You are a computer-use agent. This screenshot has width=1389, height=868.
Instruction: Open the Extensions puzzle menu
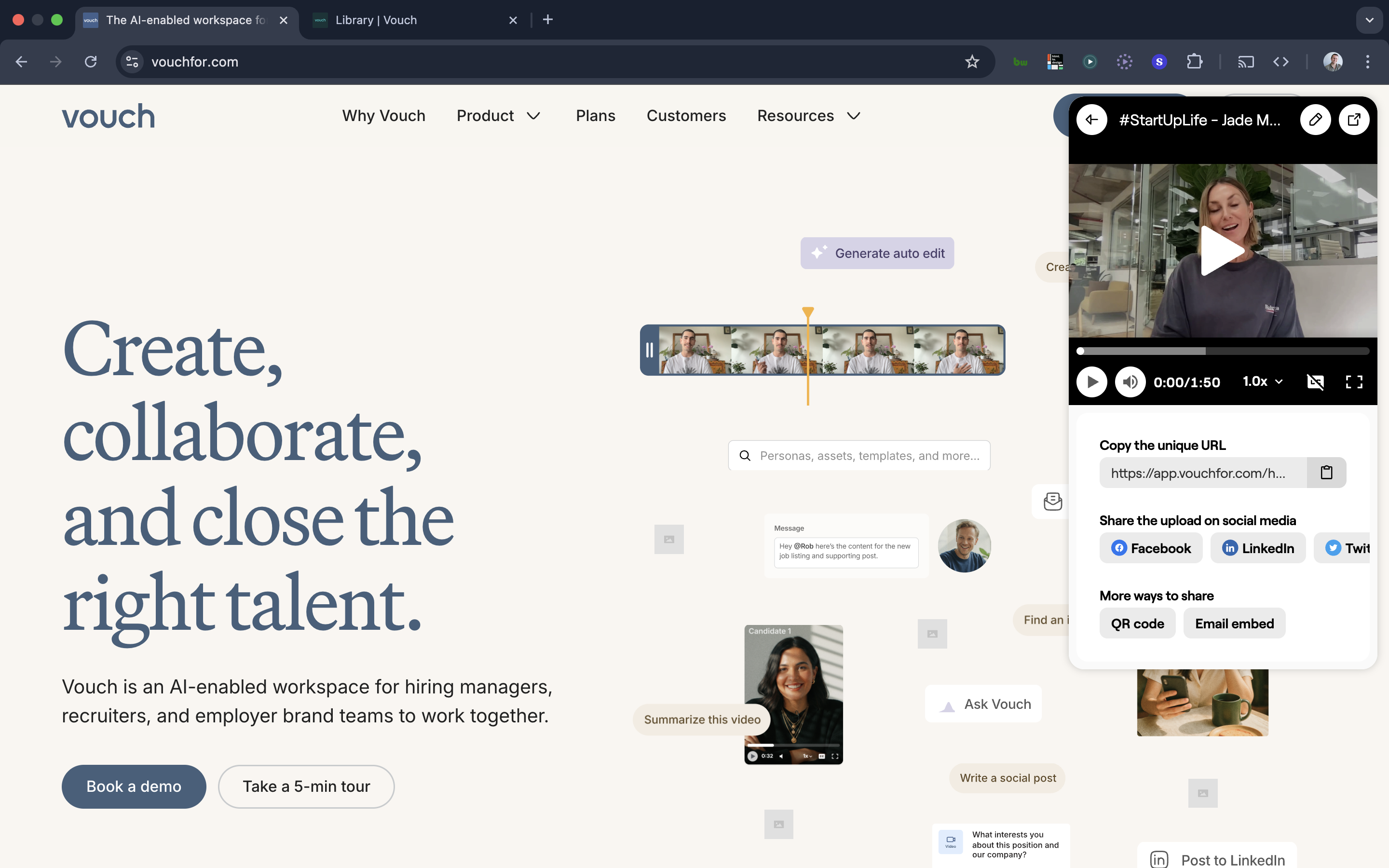pos(1195,62)
